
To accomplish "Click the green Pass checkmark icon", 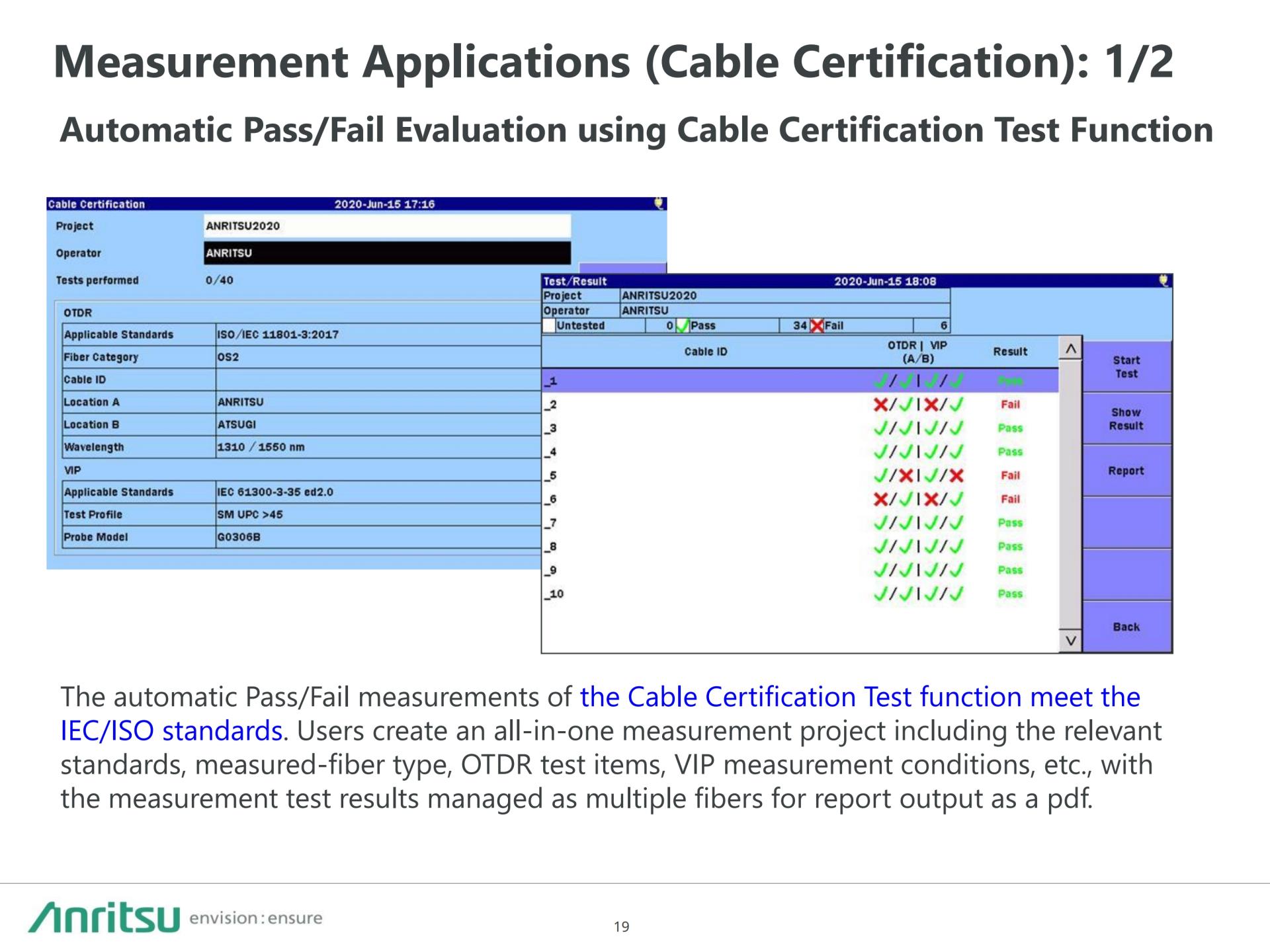I will click(683, 325).
